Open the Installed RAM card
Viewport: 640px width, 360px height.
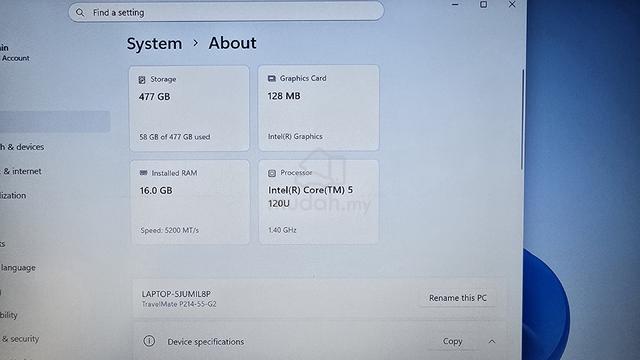tap(190, 202)
